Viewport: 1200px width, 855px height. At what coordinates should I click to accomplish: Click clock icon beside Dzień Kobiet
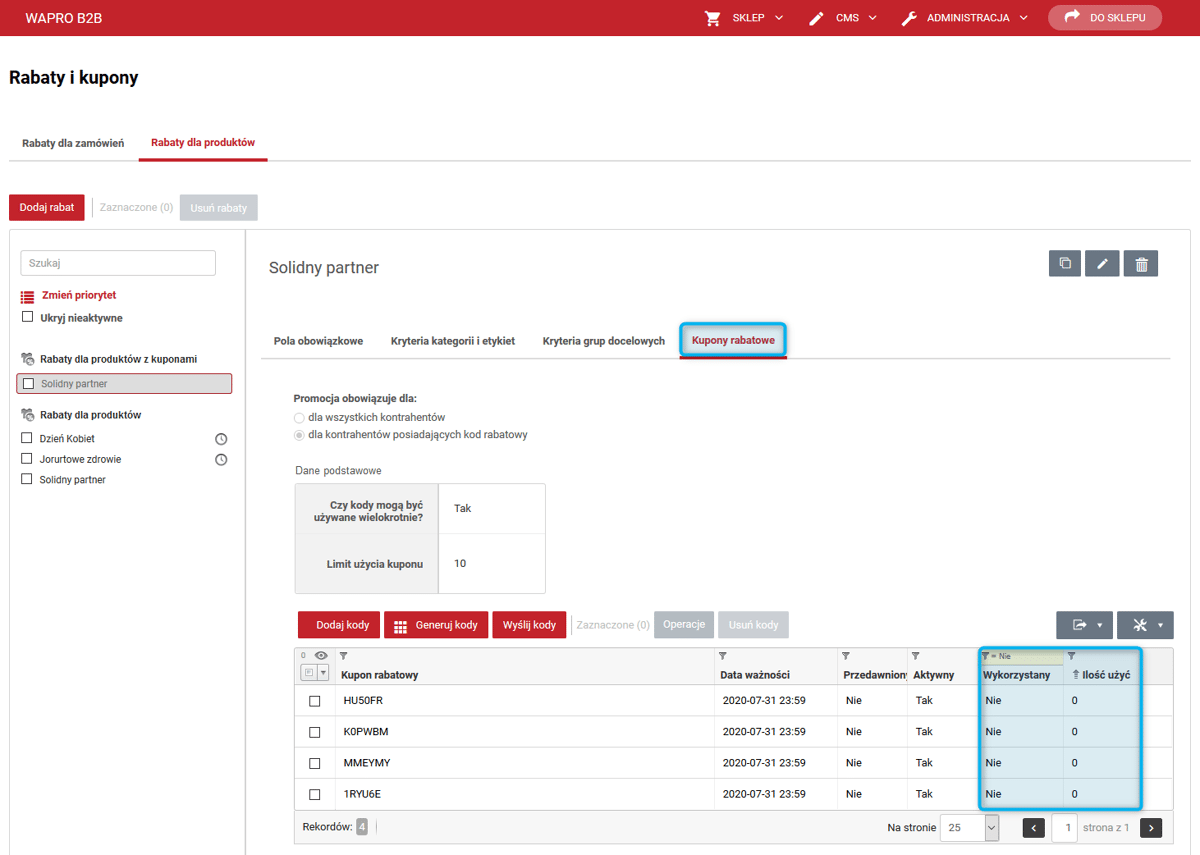(x=221, y=439)
